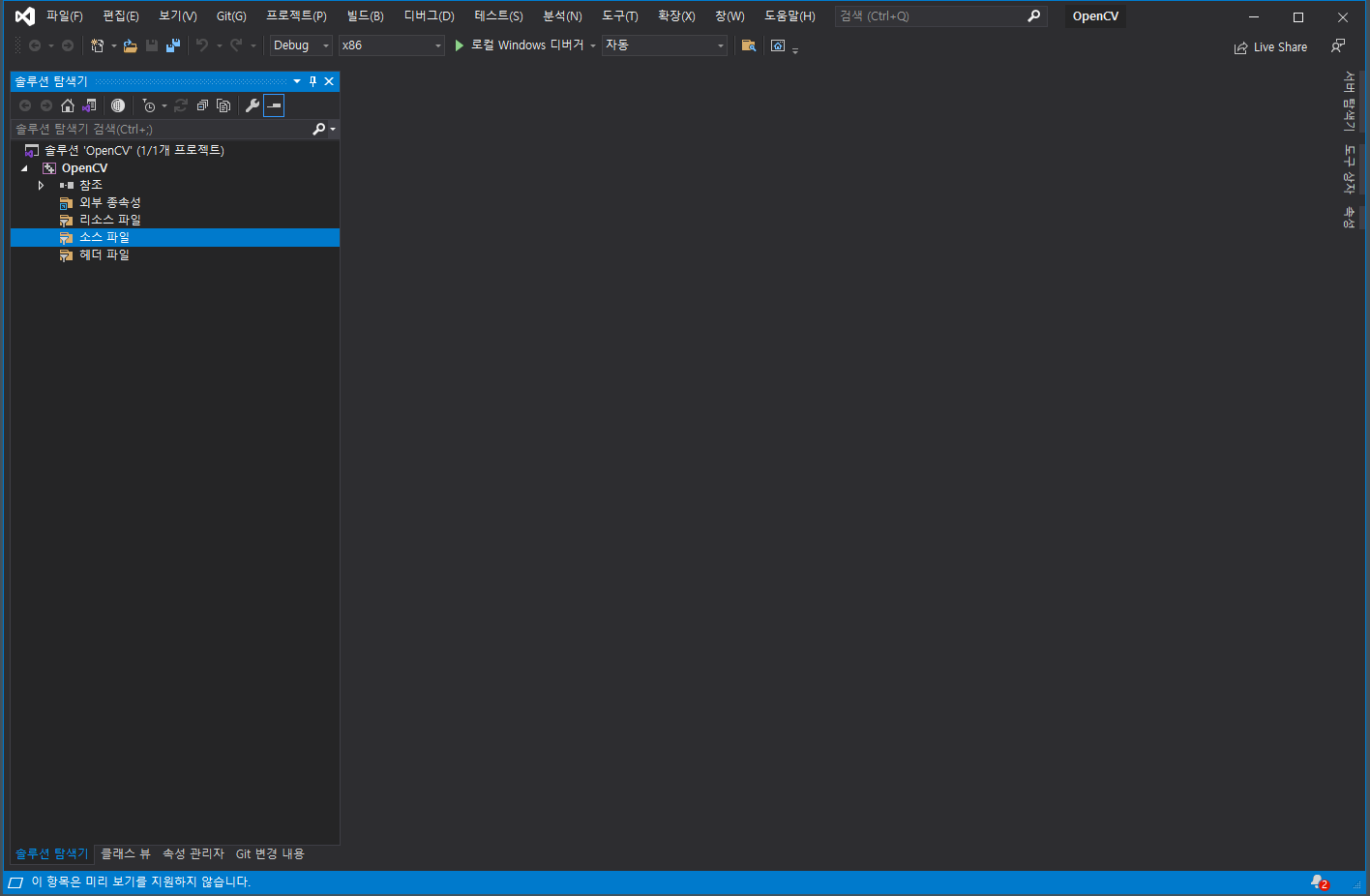1370x896 pixels.
Task: Open the 편집(E) menu
Action: click(121, 16)
